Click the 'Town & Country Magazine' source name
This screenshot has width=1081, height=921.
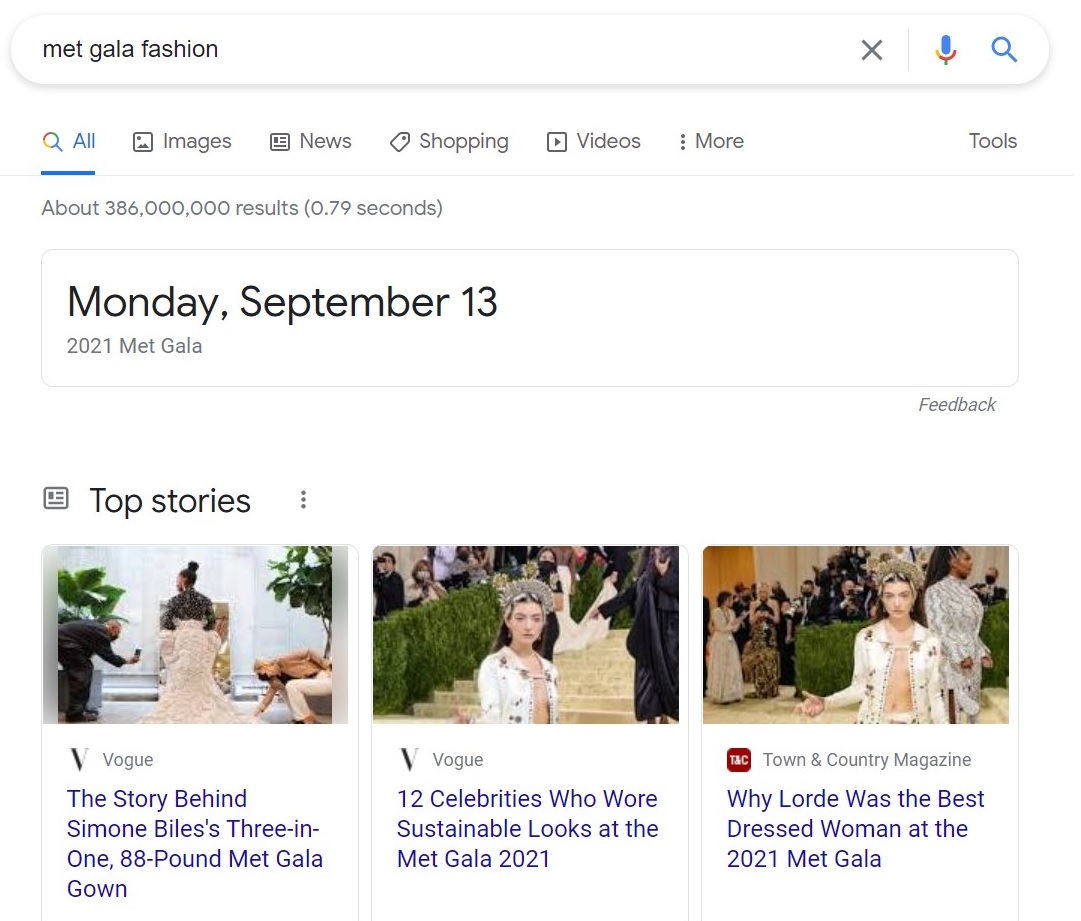867,760
